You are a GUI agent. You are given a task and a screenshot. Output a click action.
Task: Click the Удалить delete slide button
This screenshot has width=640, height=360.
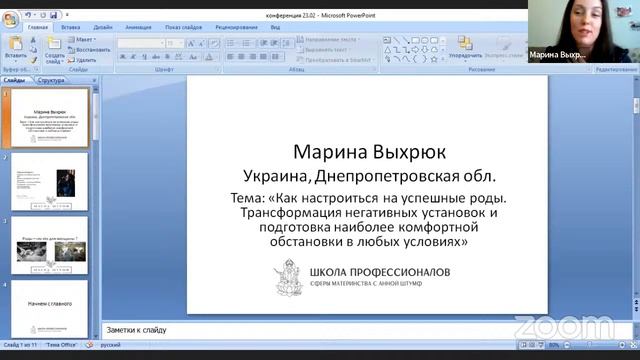click(x=82, y=60)
